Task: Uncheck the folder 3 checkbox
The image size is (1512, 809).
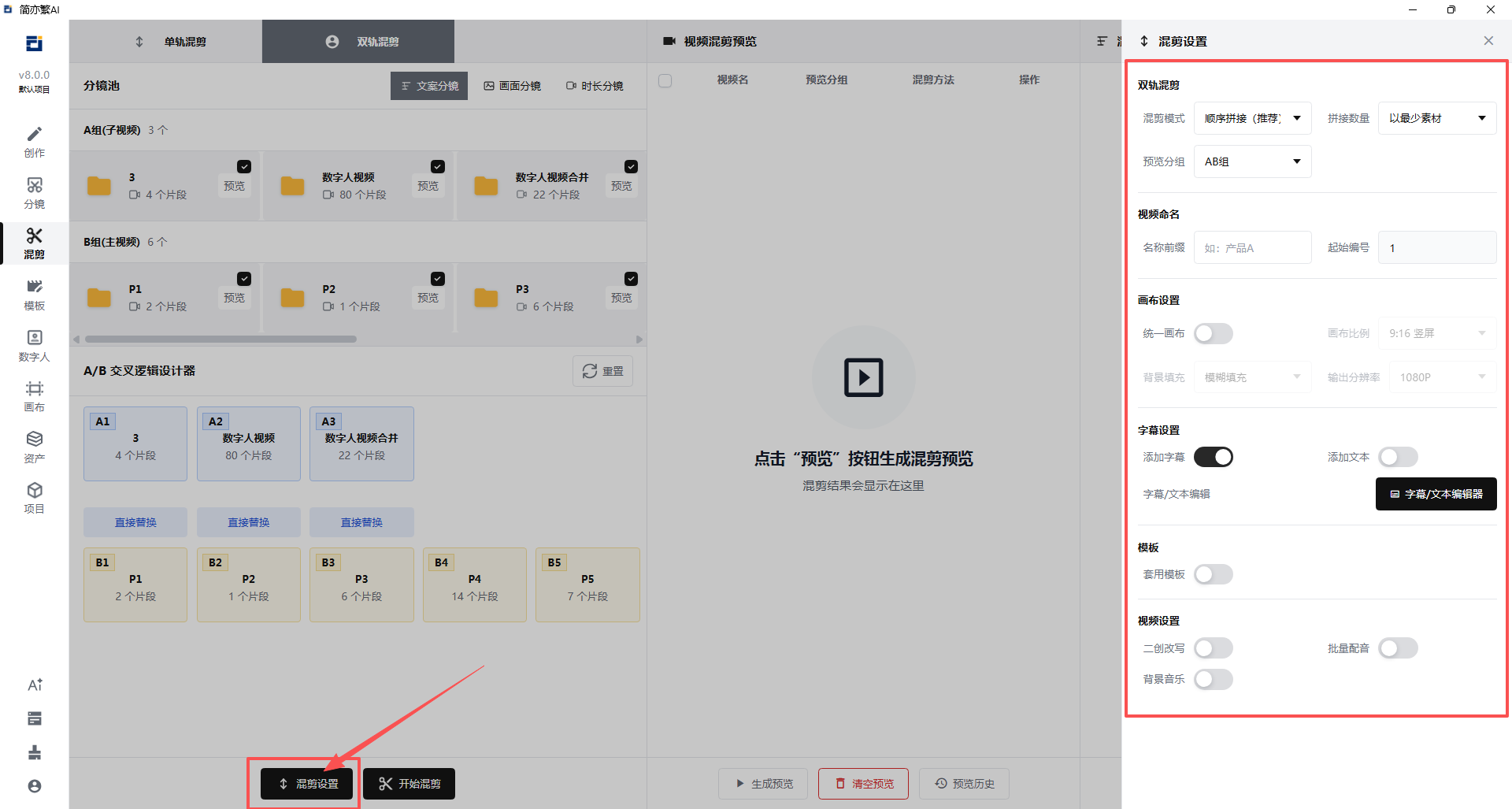Action: 244,166
